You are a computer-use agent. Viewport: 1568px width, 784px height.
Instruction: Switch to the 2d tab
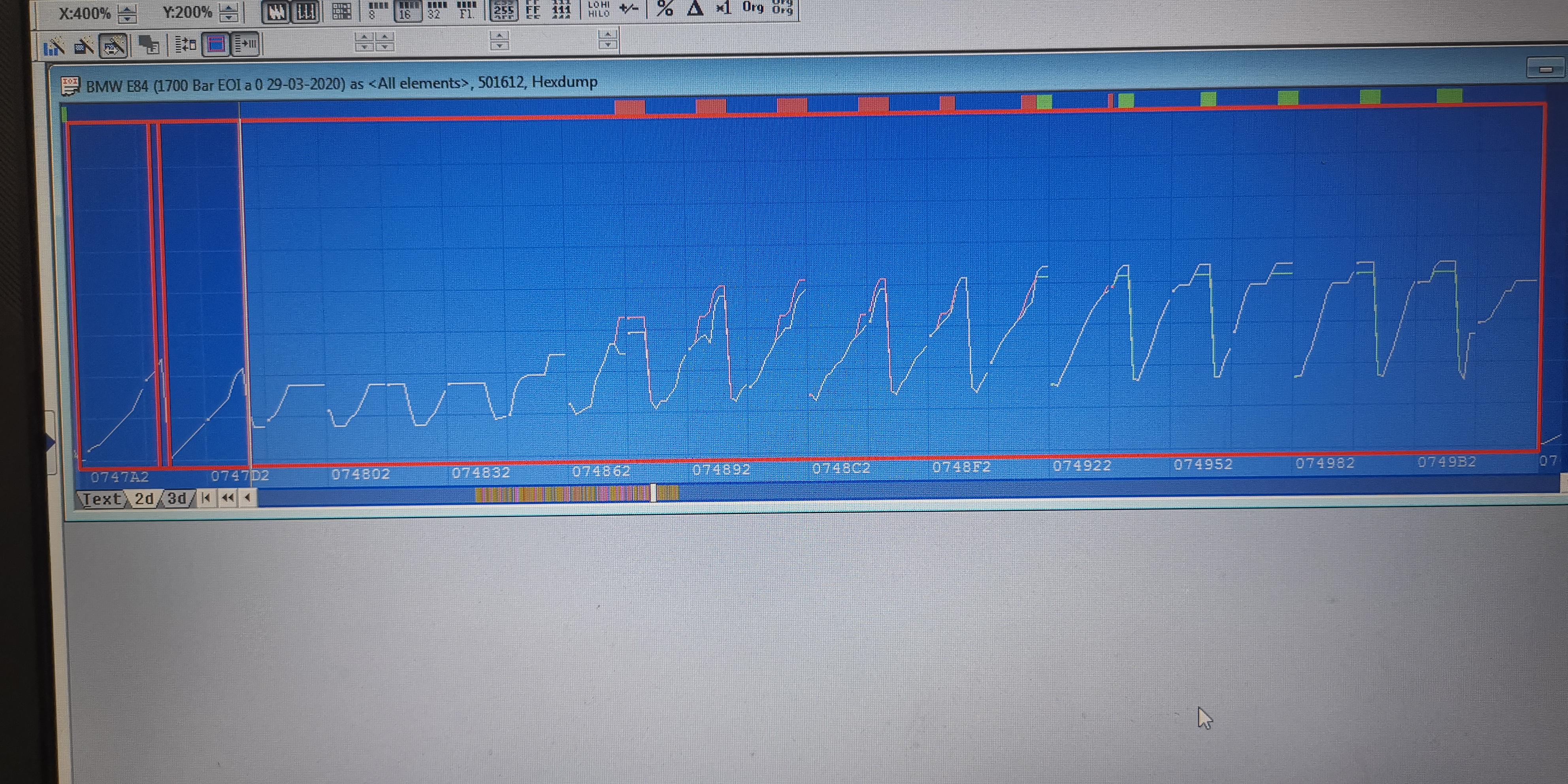pyautogui.click(x=144, y=499)
